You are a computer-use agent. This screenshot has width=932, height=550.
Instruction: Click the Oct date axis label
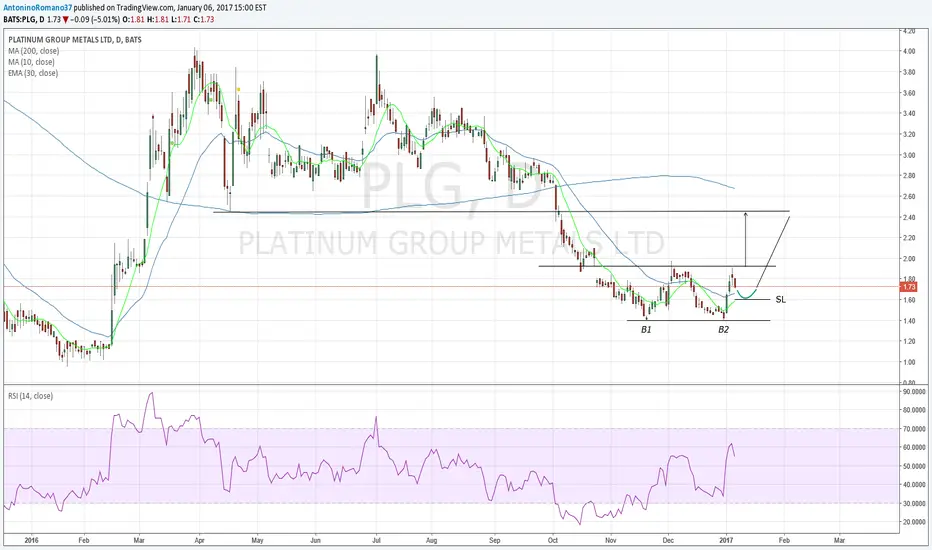click(553, 540)
